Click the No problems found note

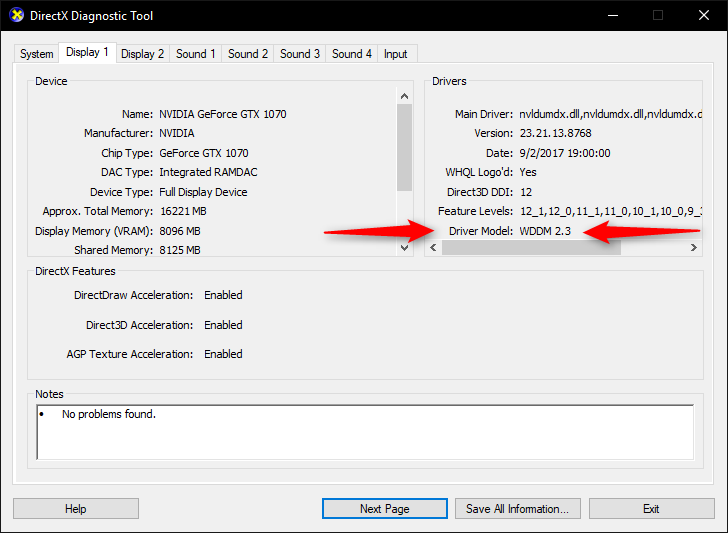click(x=109, y=414)
